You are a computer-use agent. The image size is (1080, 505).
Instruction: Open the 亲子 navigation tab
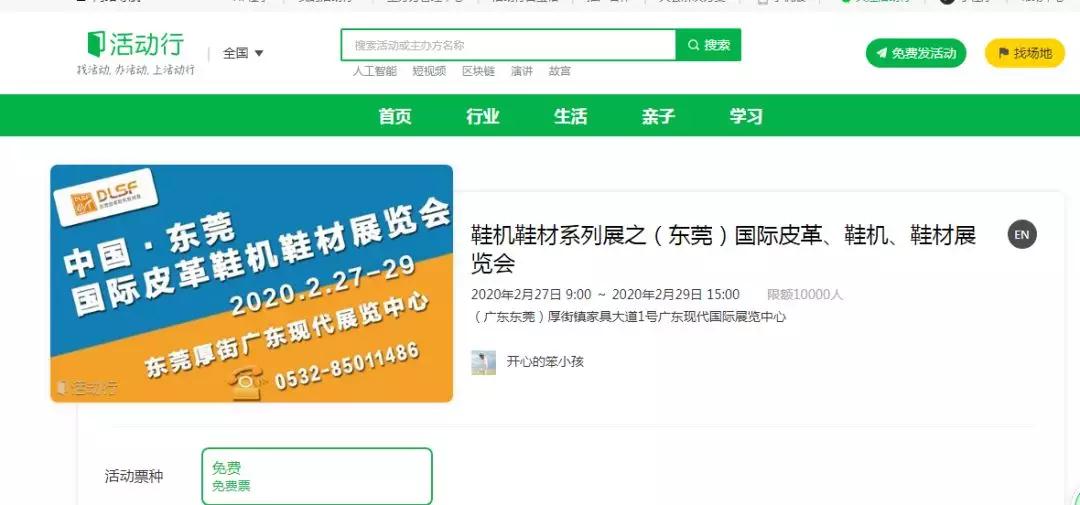click(x=658, y=116)
